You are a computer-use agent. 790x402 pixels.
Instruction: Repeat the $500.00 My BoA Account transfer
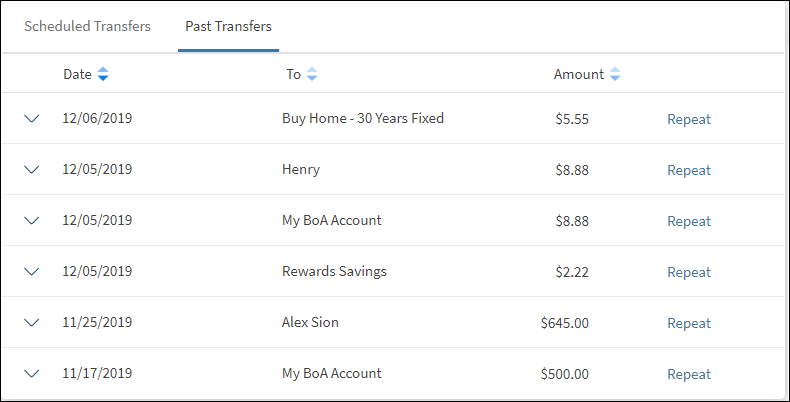(689, 374)
